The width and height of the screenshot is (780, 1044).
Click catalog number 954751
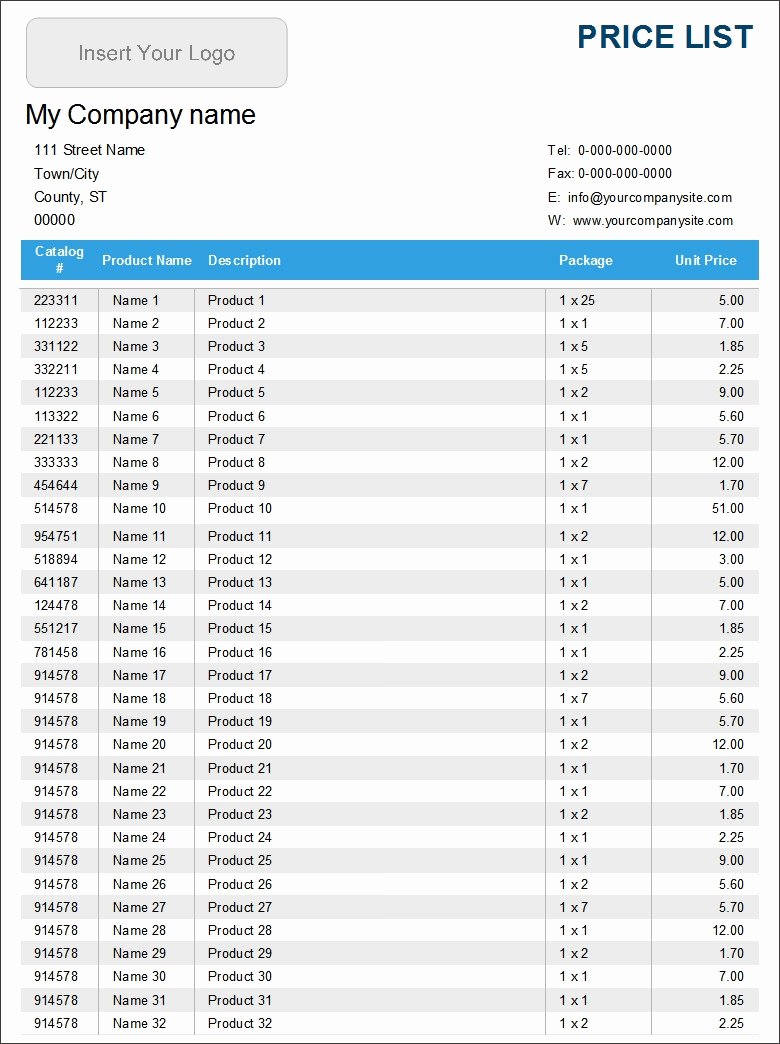56,536
